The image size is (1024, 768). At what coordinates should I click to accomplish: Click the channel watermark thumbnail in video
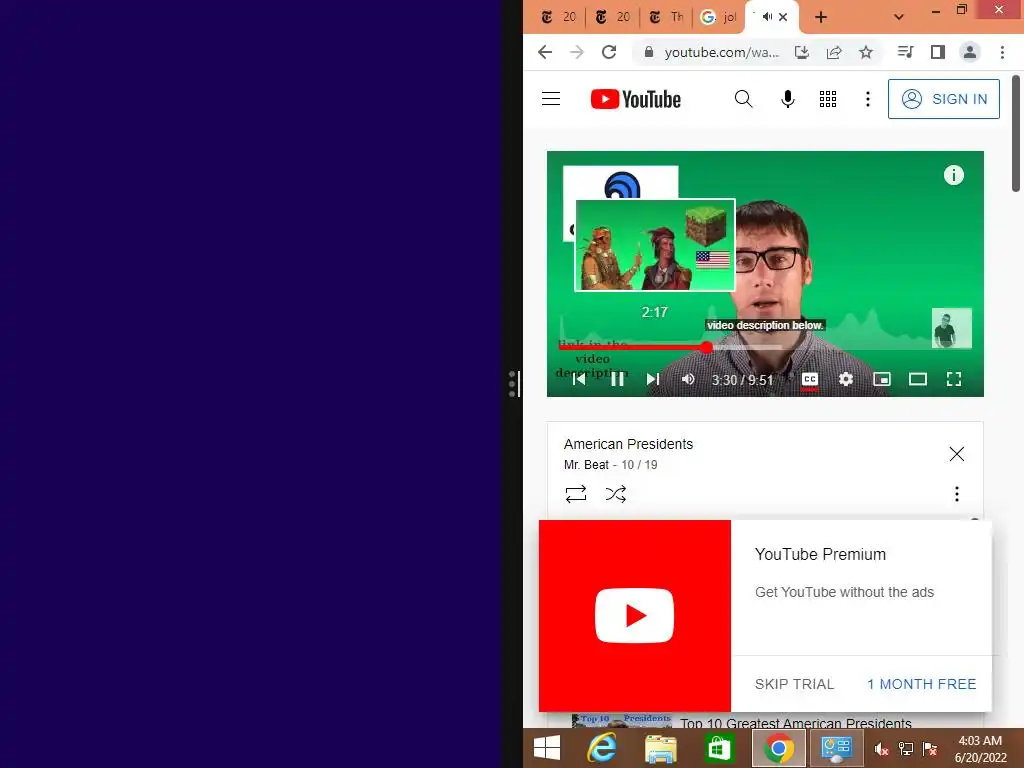[952, 328]
